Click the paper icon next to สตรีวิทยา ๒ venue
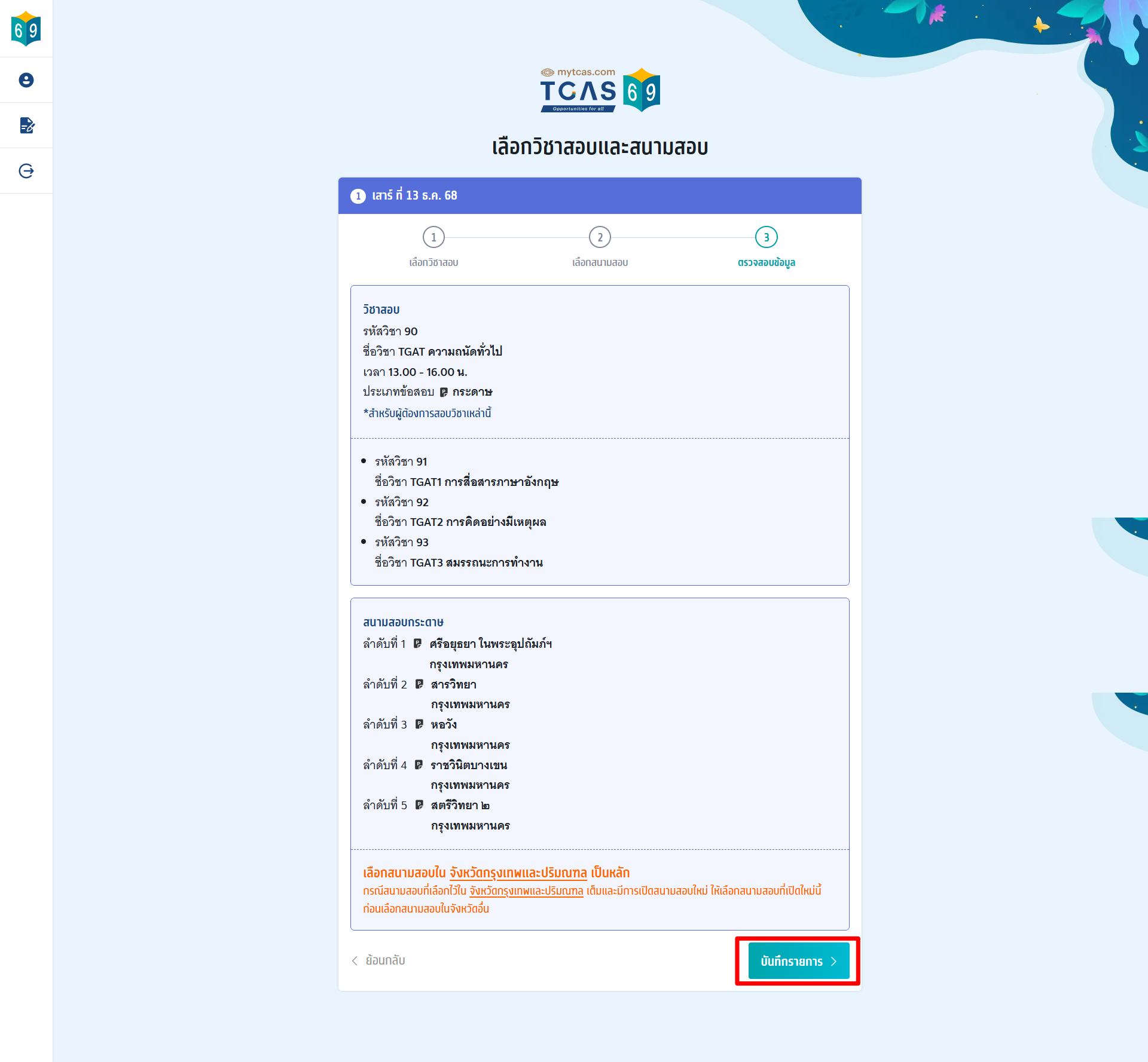 click(419, 805)
